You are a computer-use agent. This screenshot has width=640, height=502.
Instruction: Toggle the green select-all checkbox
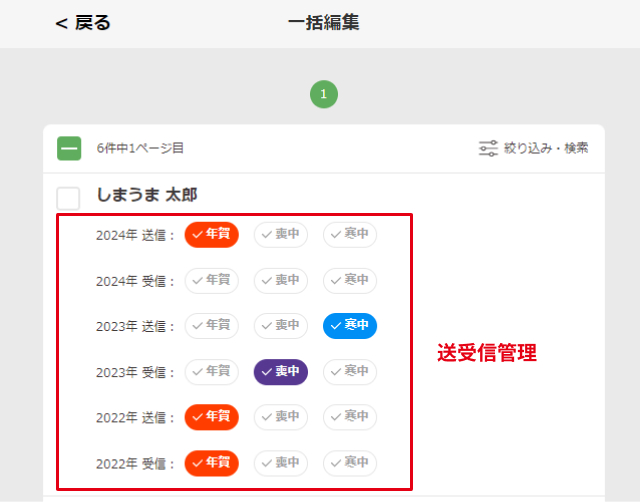point(69,148)
